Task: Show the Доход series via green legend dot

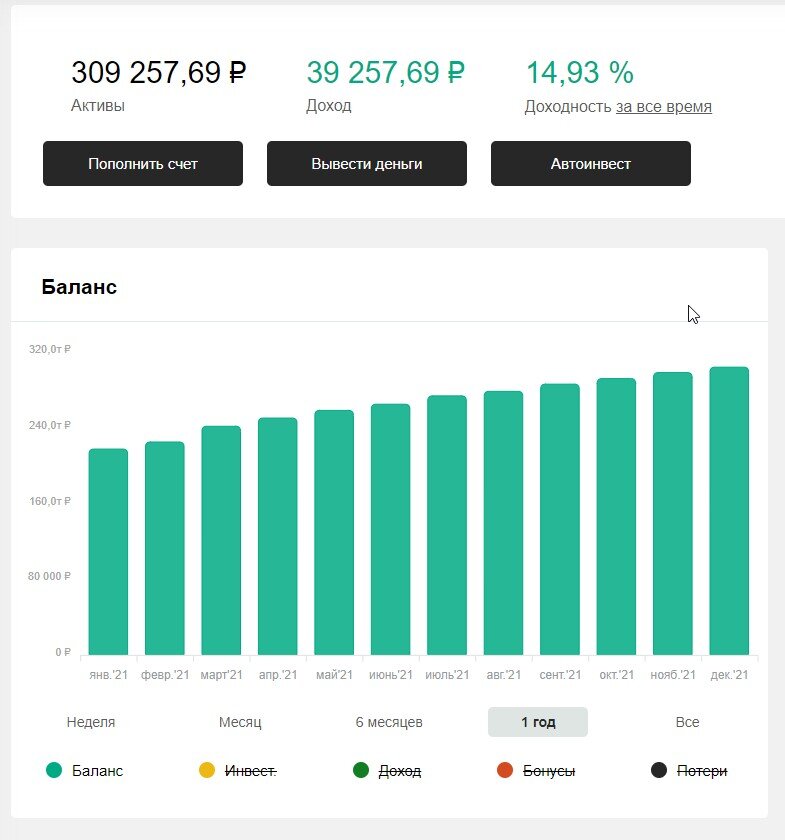Action: 361,770
